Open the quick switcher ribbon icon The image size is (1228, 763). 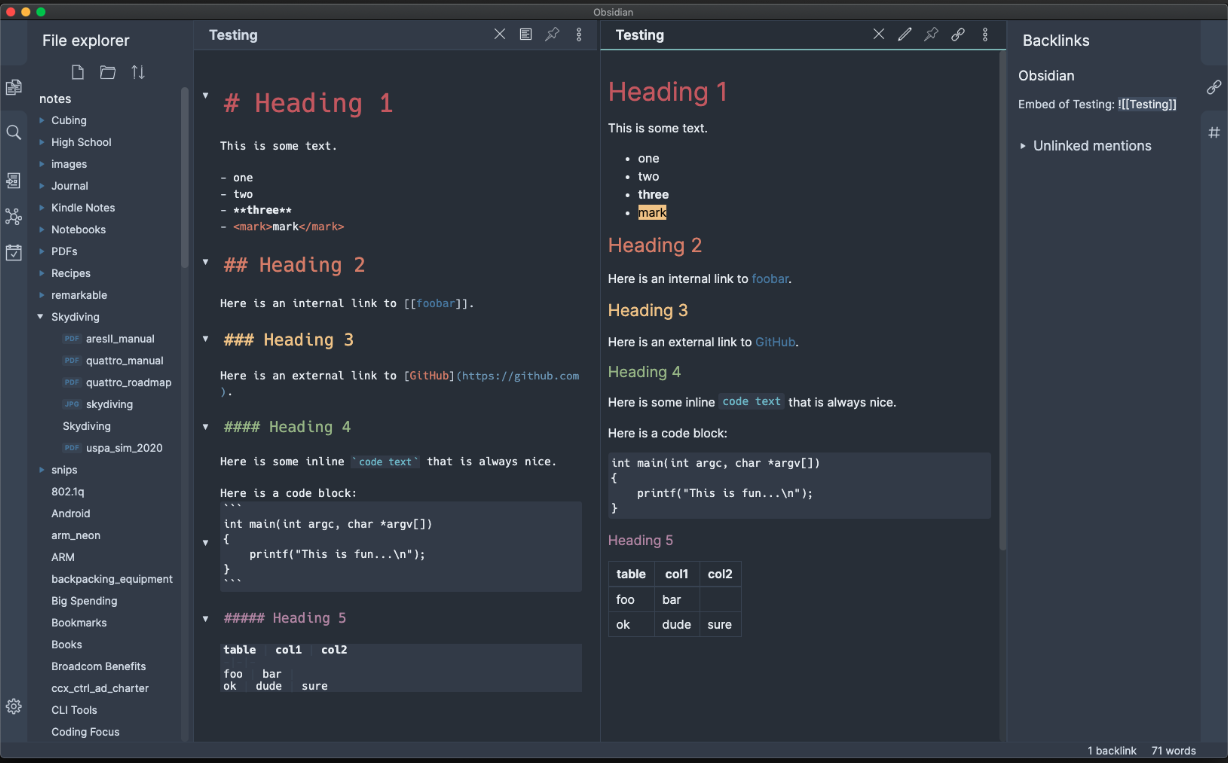tap(13, 181)
